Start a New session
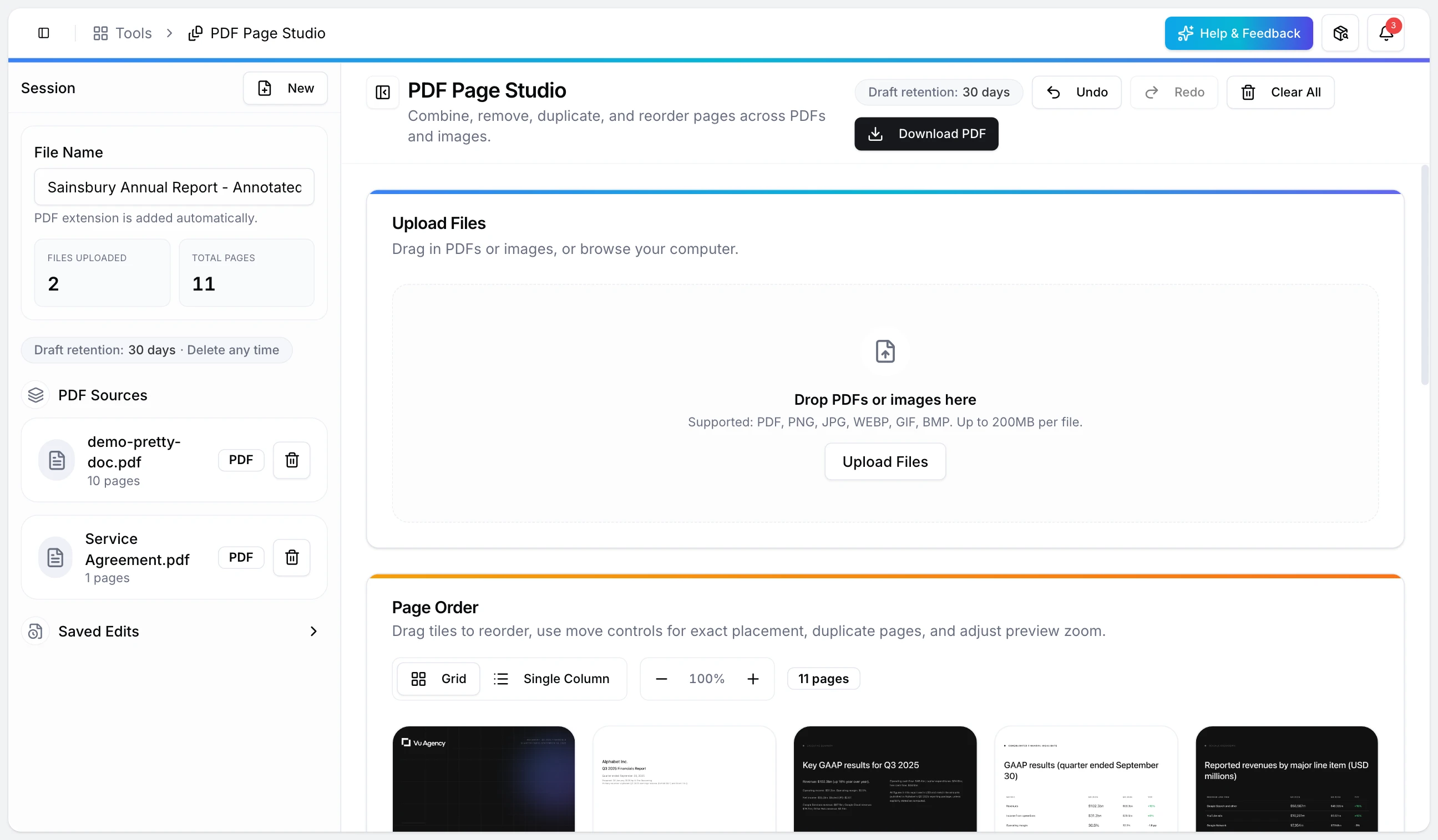1438x840 pixels. click(x=285, y=88)
